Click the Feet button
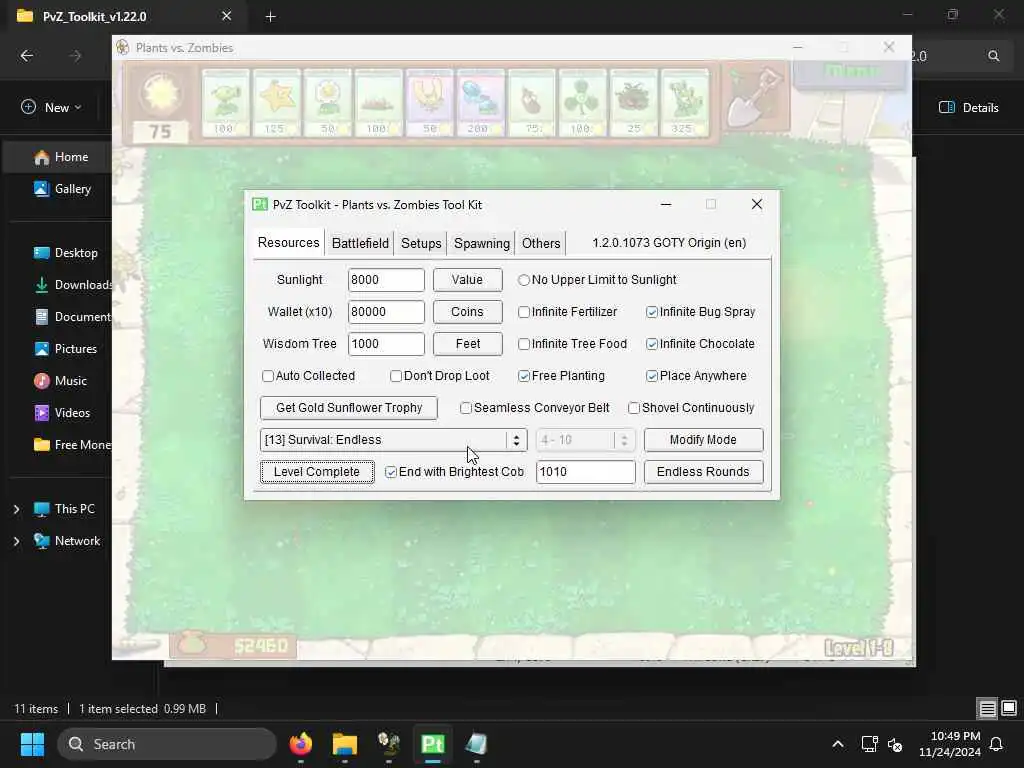1024x768 pixels. point(468,344)
